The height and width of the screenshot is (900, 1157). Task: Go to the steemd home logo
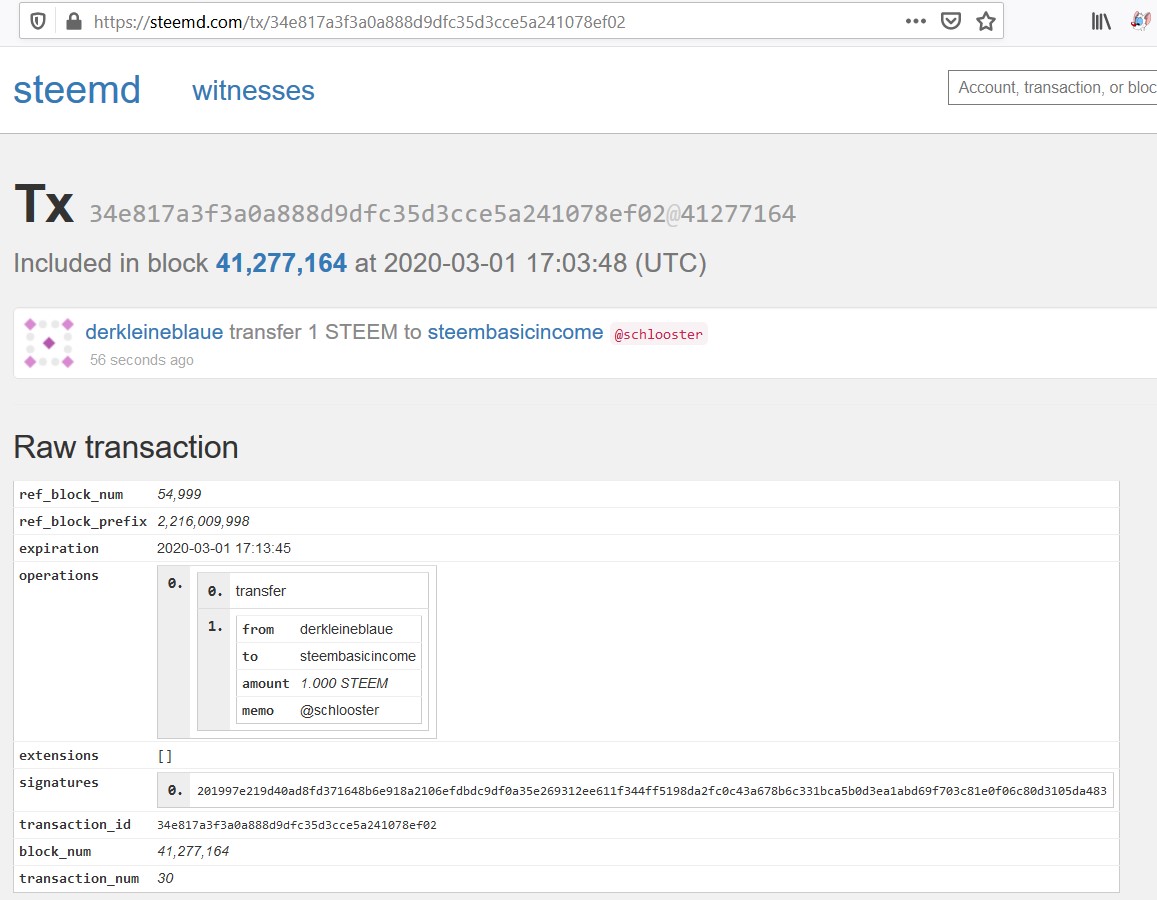click(77, 90)
